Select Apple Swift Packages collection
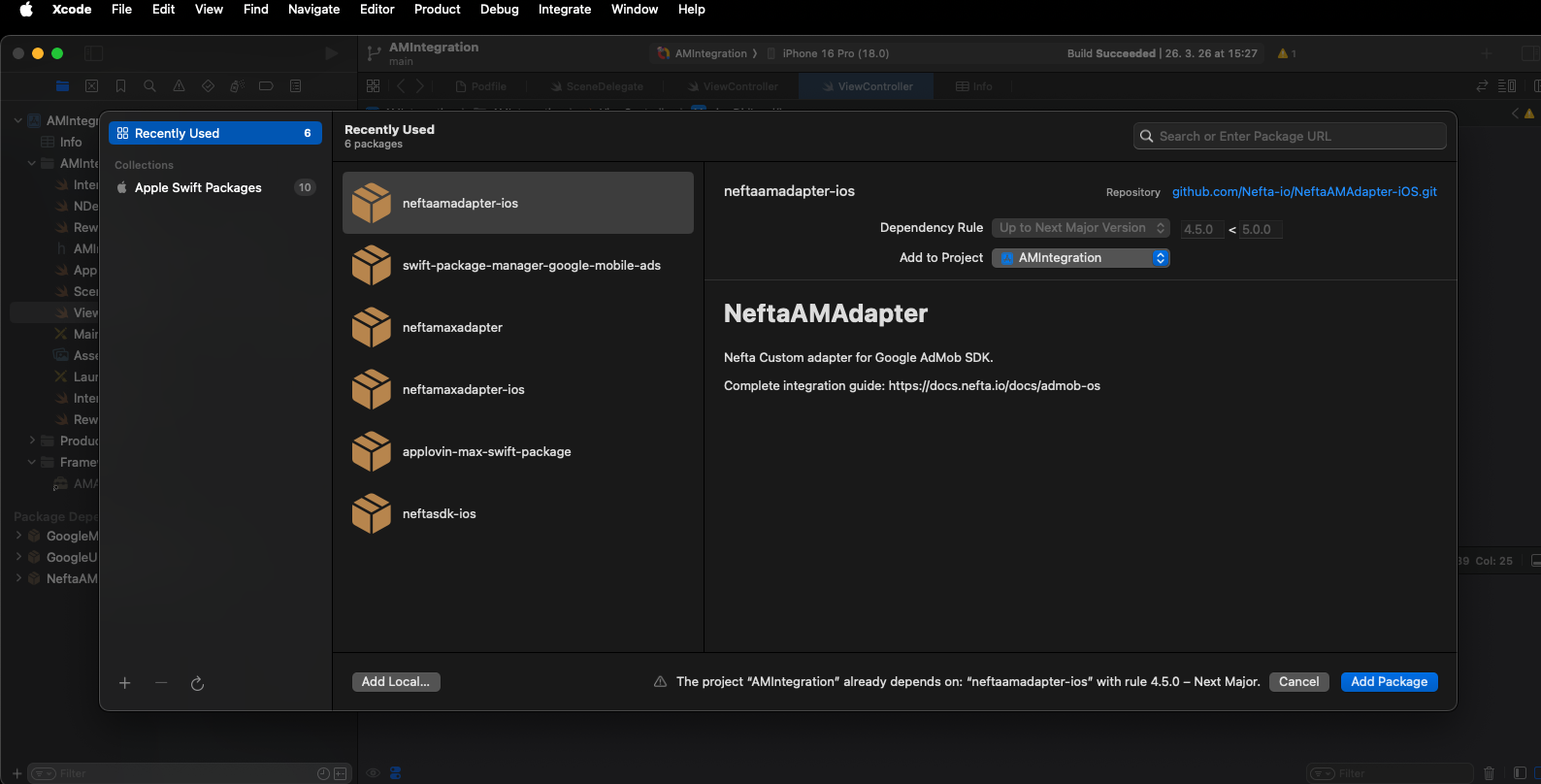Viewport: 1541px width, 784px height. coord(198,187)
